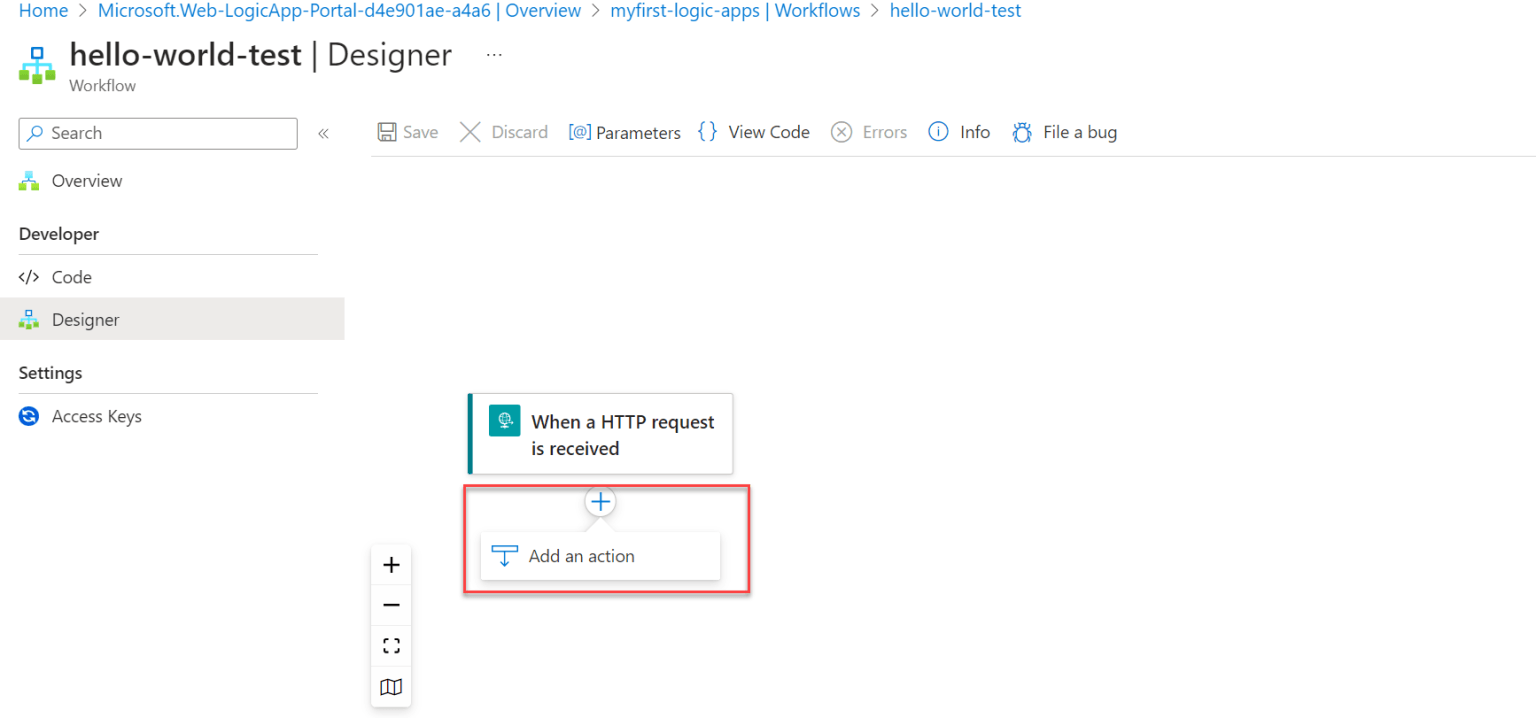Discard changes with the Discard icon
The height and width of the screenshot is (718, 1536).
pos(470,131)
